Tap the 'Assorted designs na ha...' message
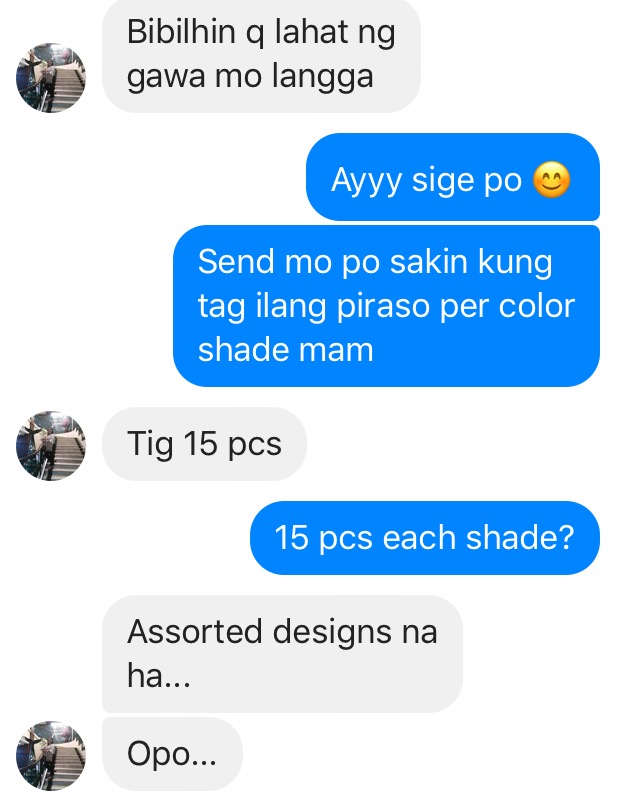 click(x=282, y=654)
